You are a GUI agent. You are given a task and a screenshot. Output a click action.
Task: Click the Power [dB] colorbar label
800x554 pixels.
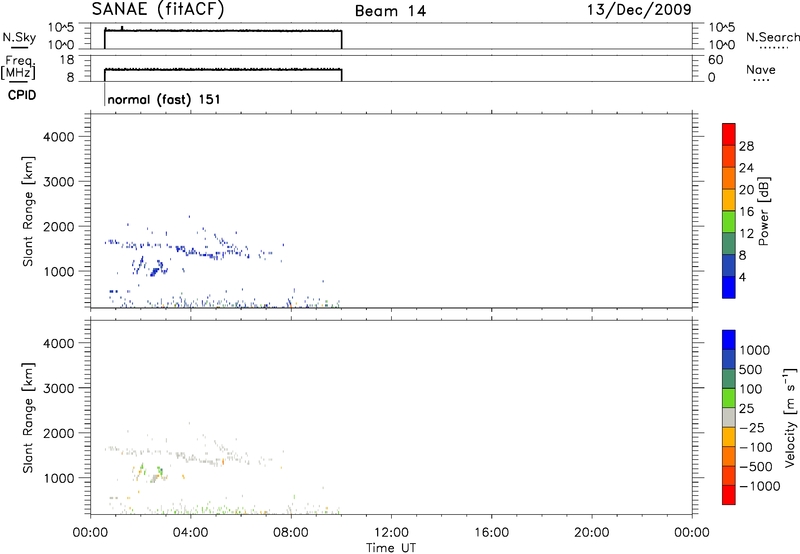coord(763,211)
